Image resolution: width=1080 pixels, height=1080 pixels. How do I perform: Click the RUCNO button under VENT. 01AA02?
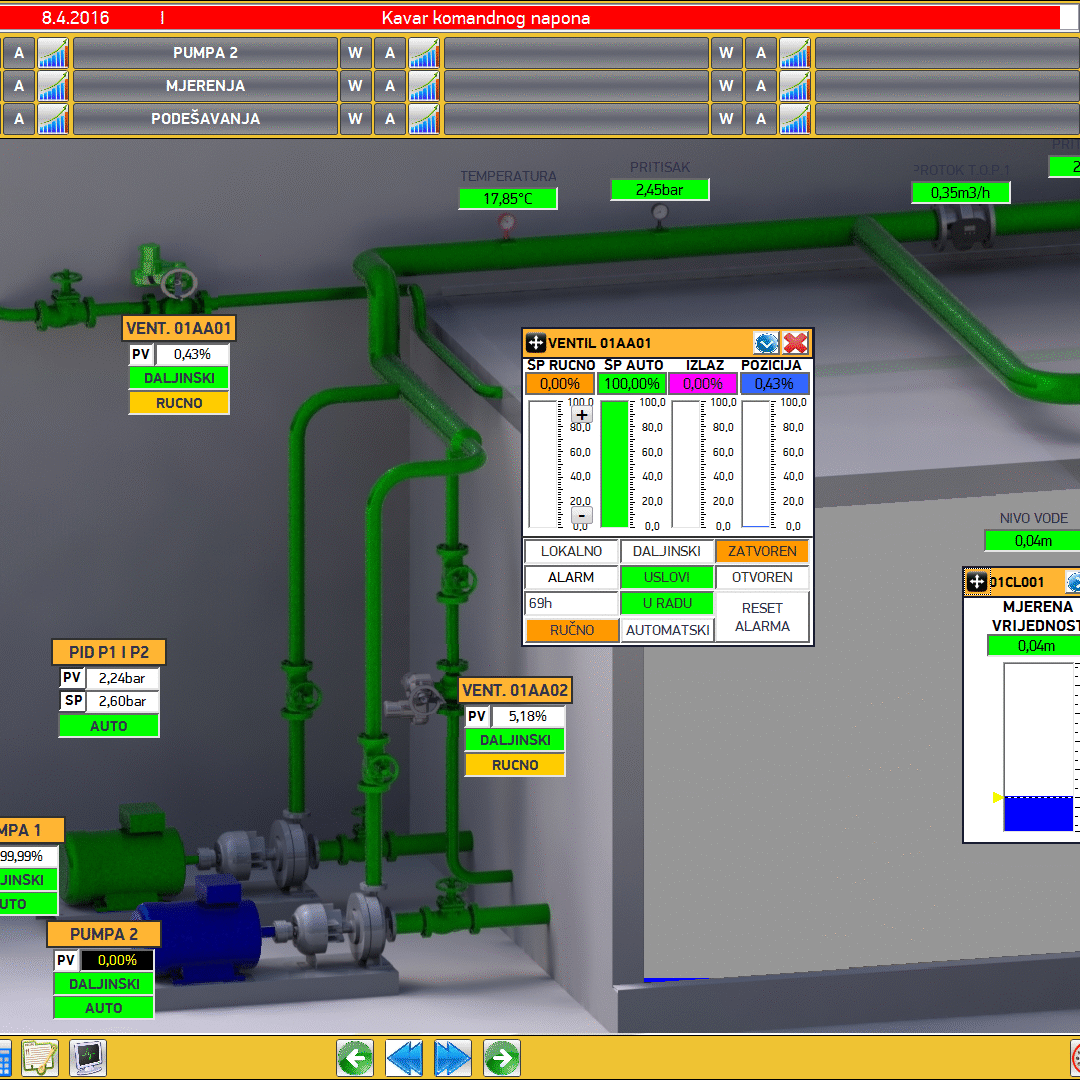(x=515, y=765)
